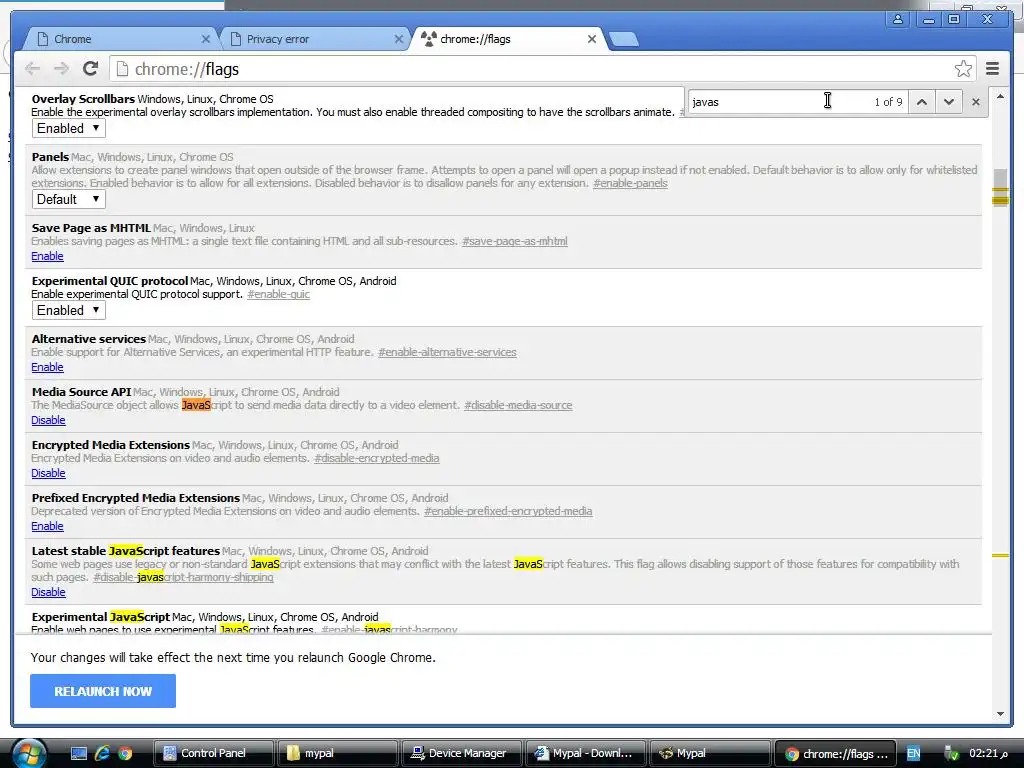The height and width of the screenshot is (768, 1024).
Task: Click #enable-prefixed-encrypted-media anchor link
Action: pos(508,511)
